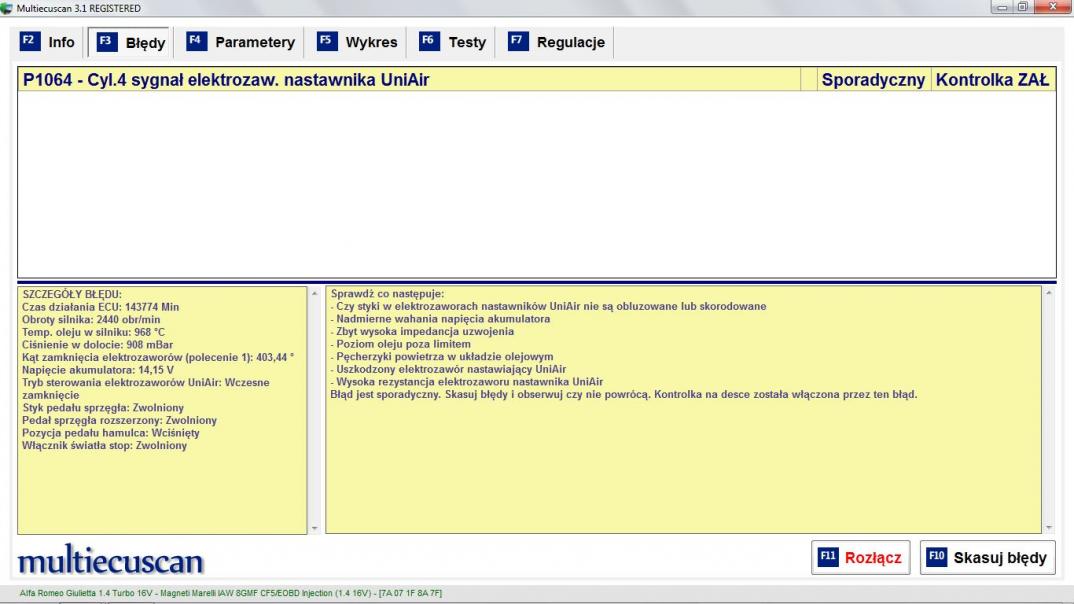Open the Testy tab
Image resolution: width=1074 pixels, height=604 pixels.
point(453,42)
